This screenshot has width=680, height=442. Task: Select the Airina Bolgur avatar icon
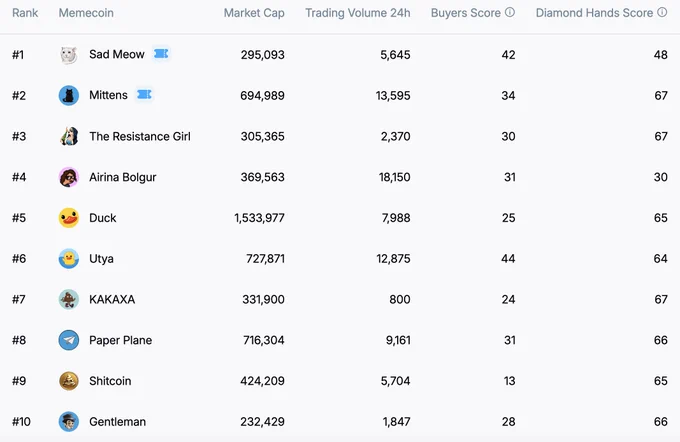pyautogui.click(x=69, y=177)
